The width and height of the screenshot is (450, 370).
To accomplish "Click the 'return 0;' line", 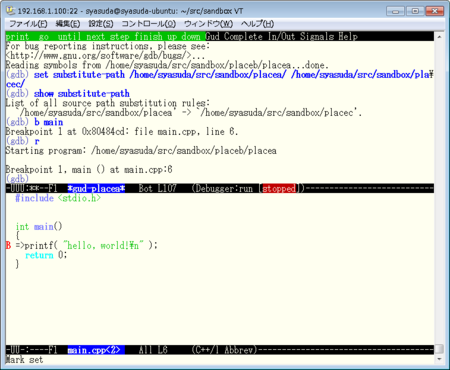I will (x=46, y=255).
